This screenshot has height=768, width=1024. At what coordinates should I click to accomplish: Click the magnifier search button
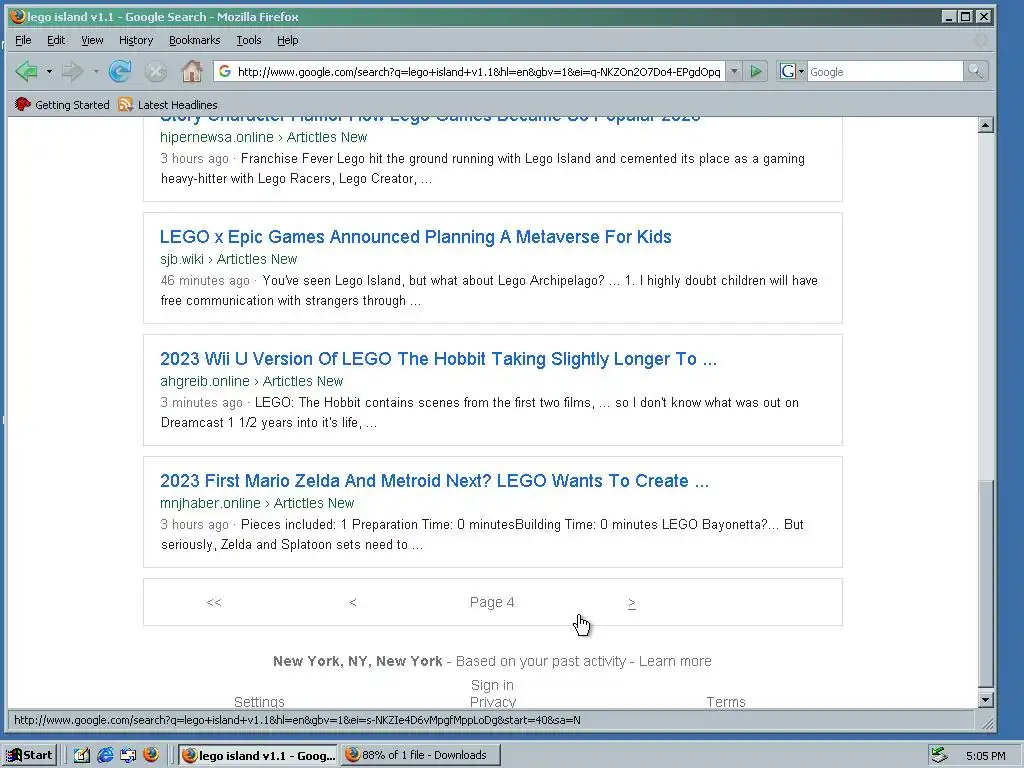coord(975,71)
